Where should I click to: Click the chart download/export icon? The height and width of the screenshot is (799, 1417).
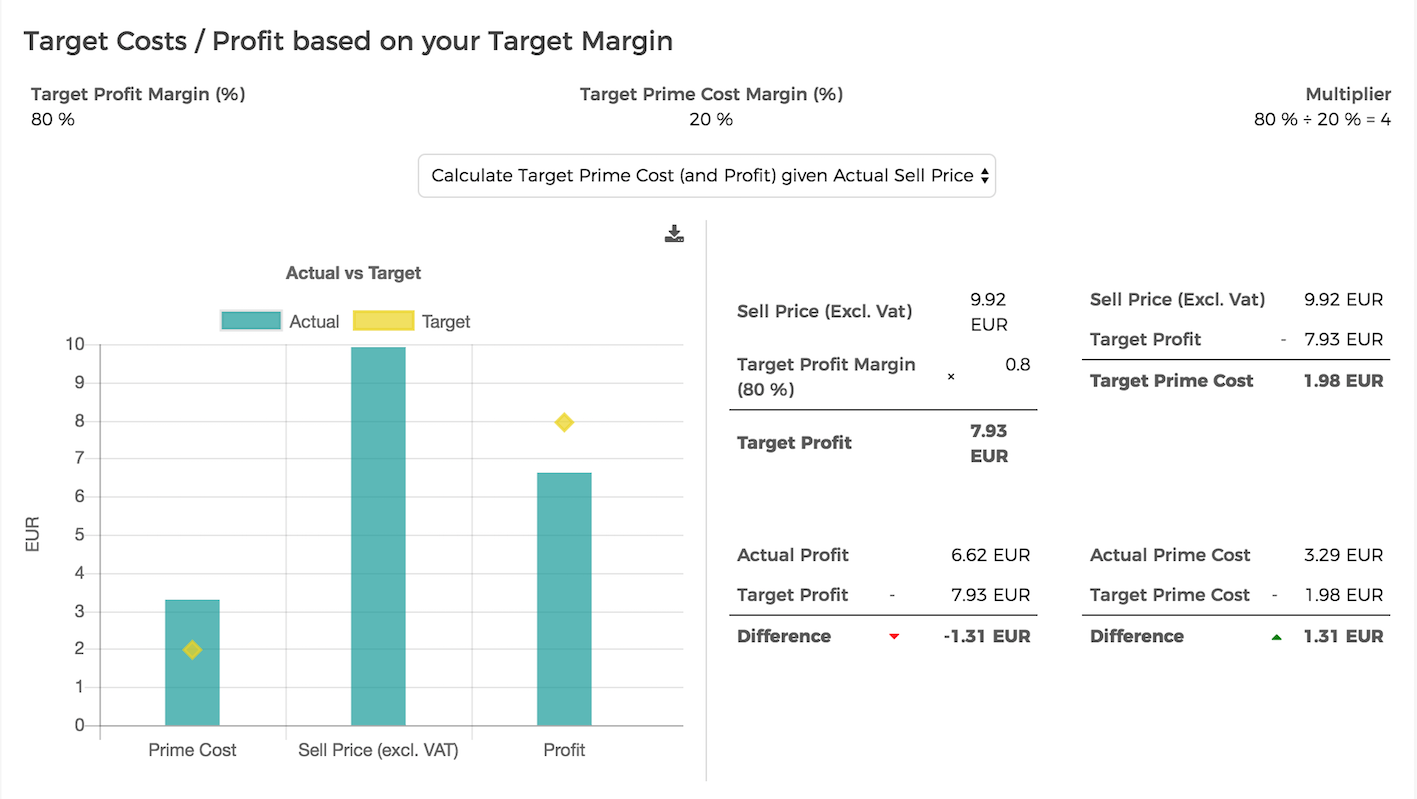tap(674, 233)
